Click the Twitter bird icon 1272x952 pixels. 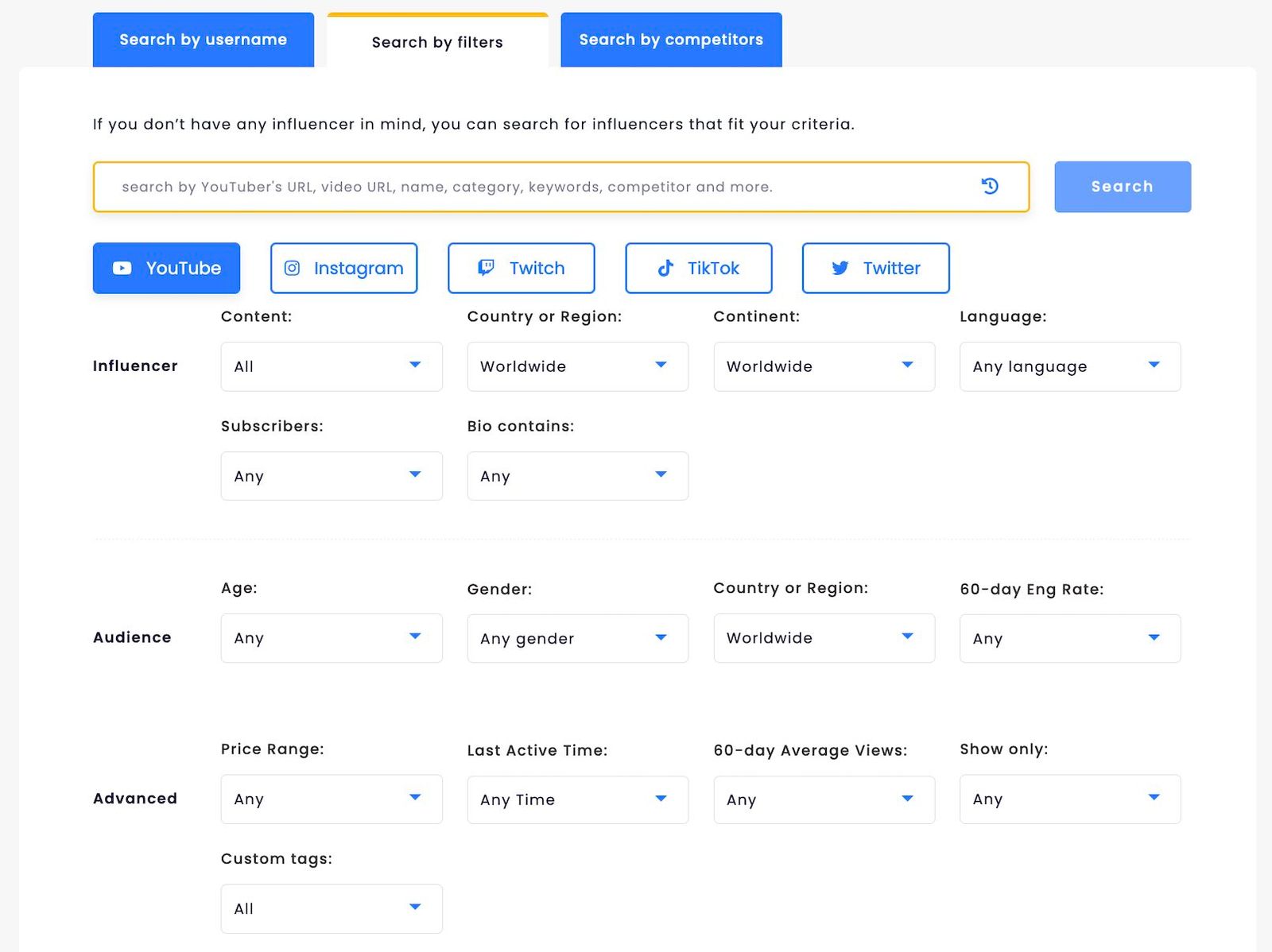[840, 268]
